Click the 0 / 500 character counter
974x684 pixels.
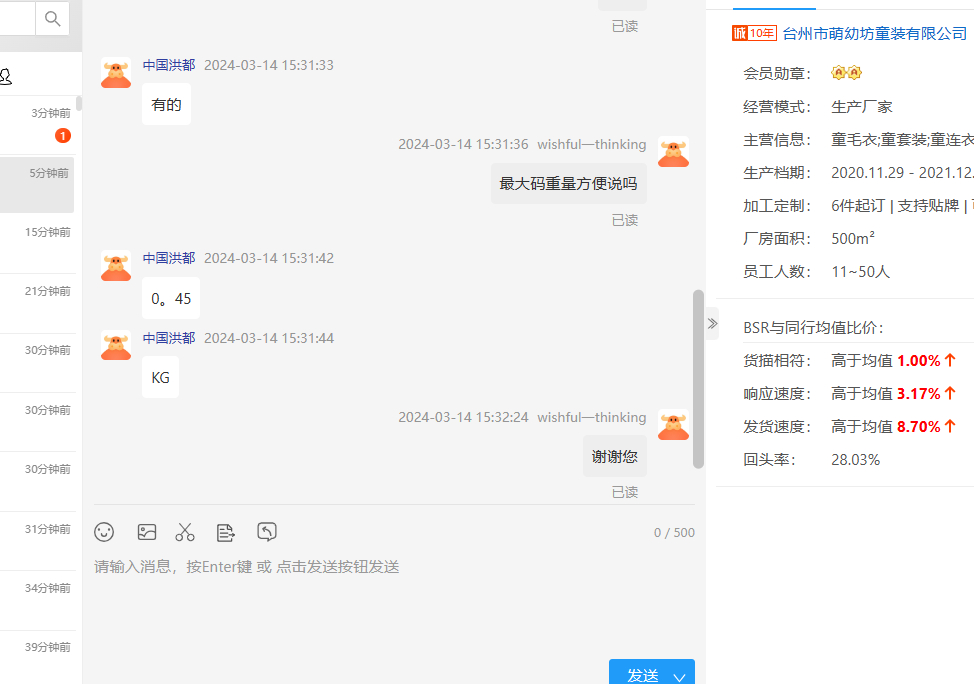(x=674, y=532)
